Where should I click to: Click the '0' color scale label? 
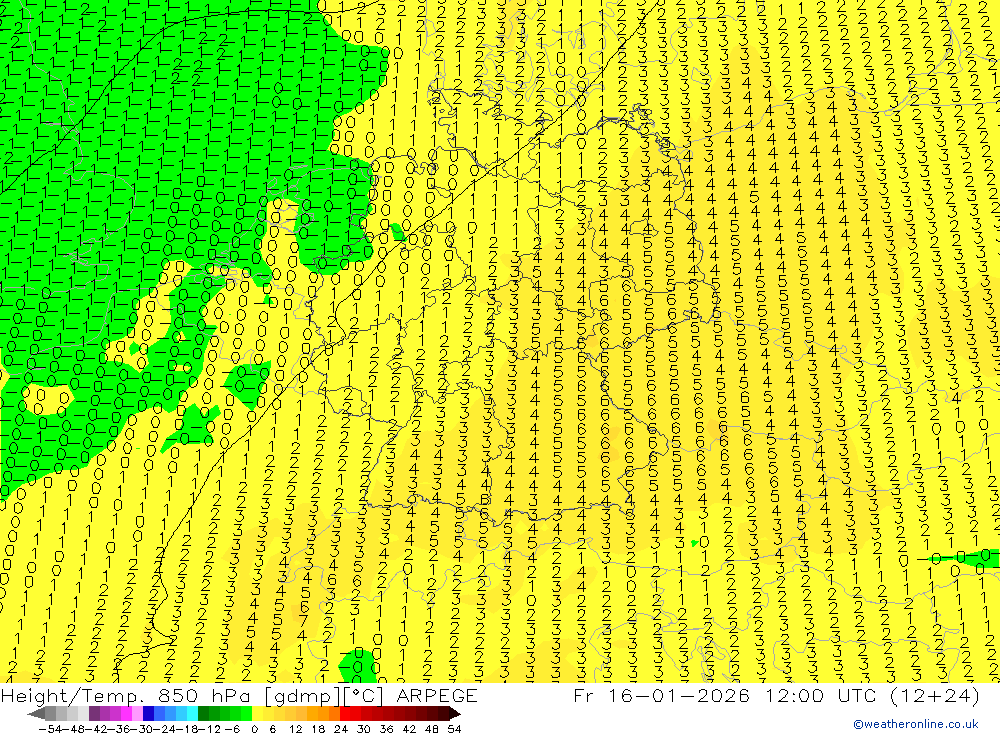coord(254,729)
